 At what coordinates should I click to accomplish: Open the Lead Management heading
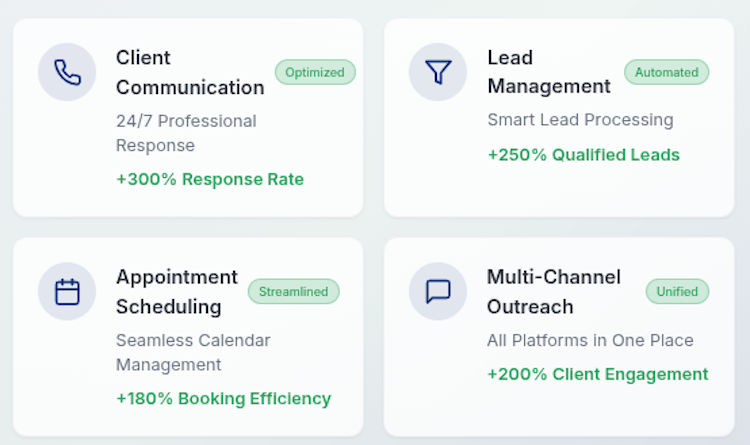(548, 72)
